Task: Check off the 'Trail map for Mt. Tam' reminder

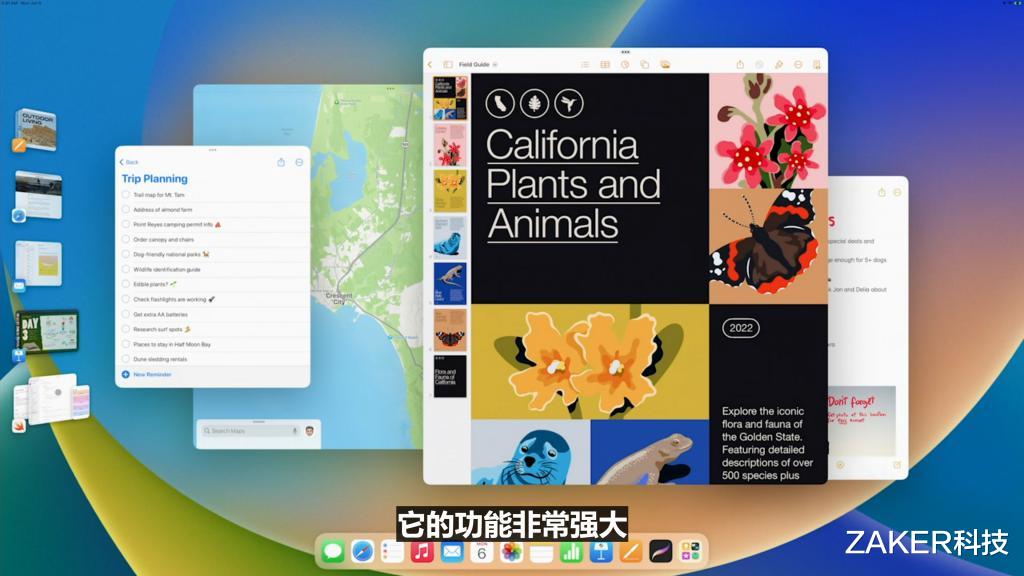Action: [125, 193]
